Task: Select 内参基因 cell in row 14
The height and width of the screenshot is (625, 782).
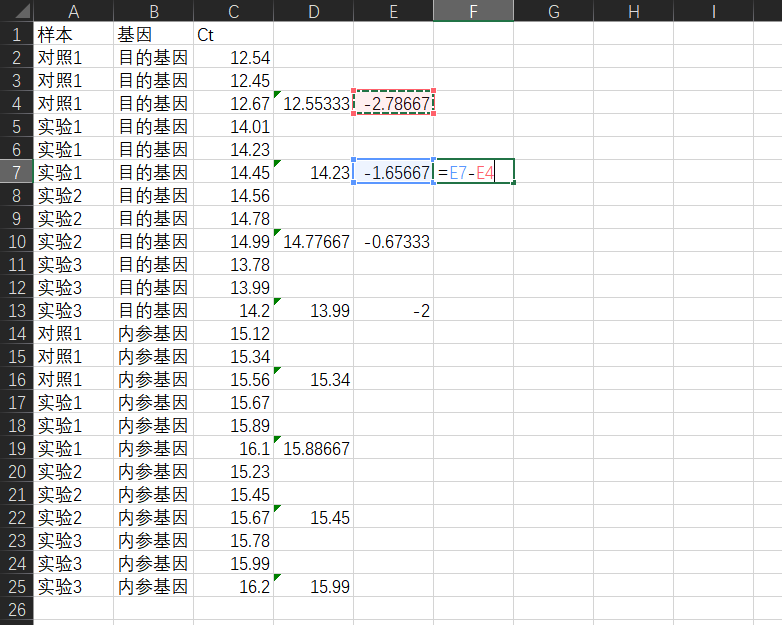Action: point(153,334)
